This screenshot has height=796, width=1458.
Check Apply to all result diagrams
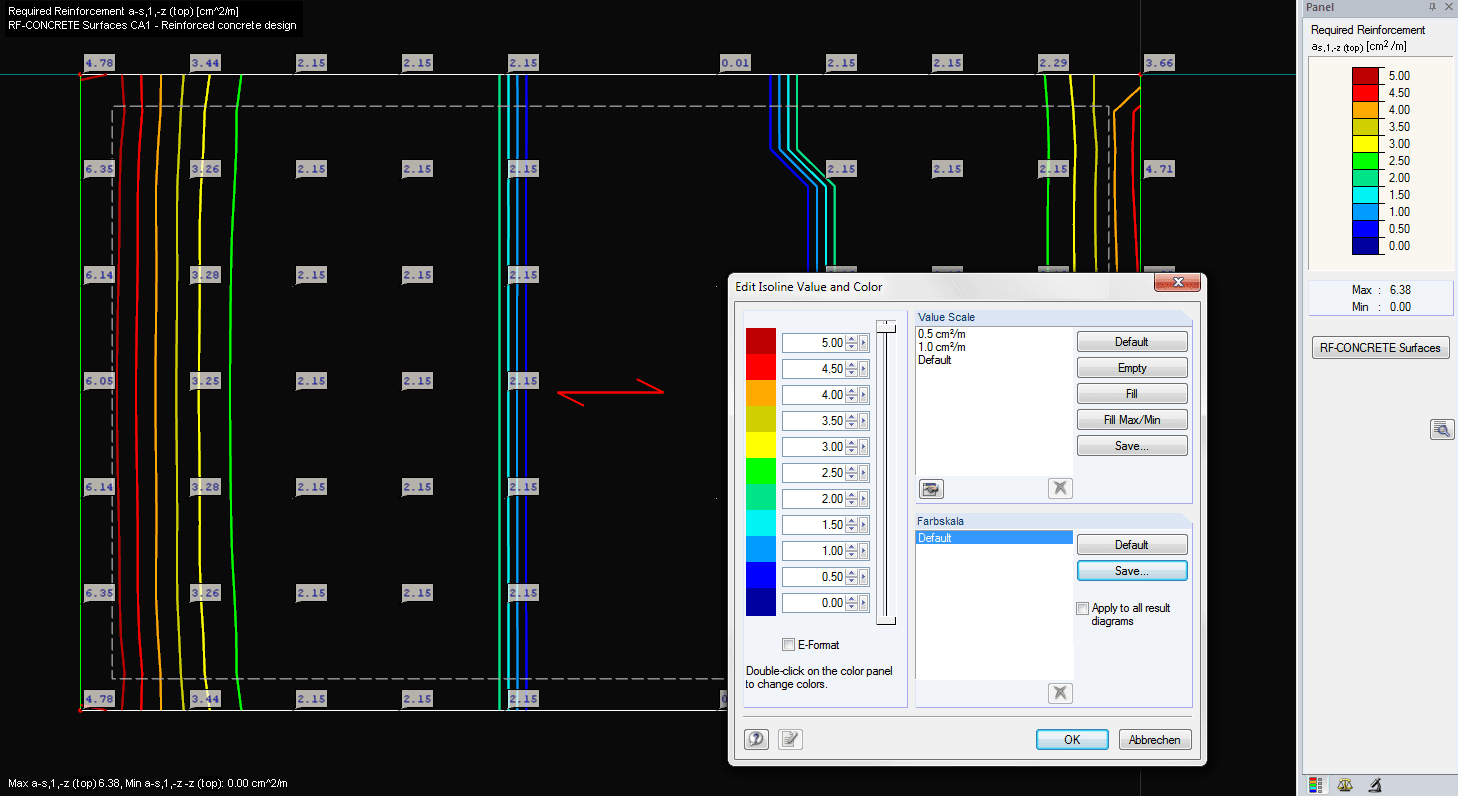pos(1082,608)
